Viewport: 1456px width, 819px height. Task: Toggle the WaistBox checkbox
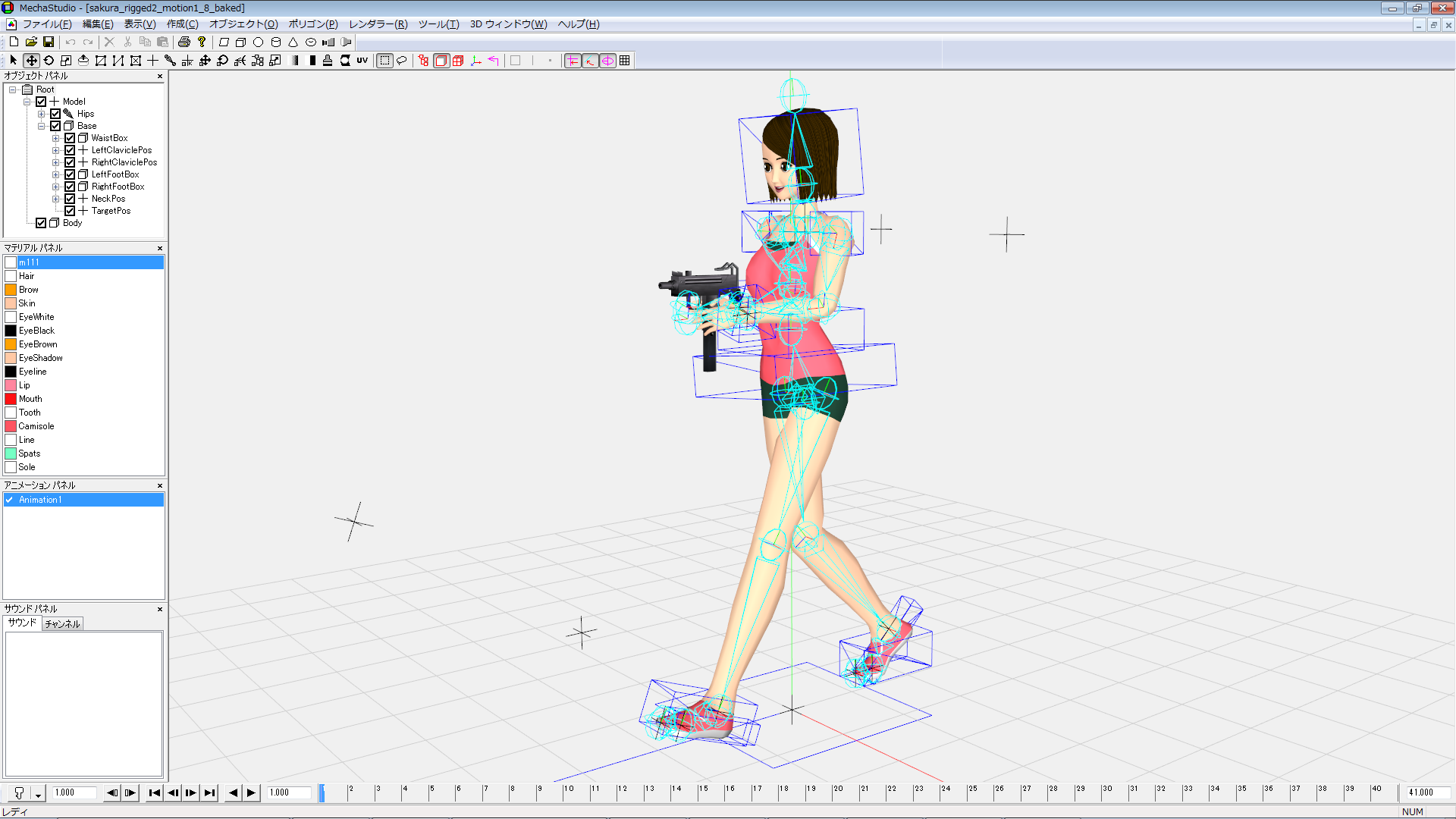[70, 138]
